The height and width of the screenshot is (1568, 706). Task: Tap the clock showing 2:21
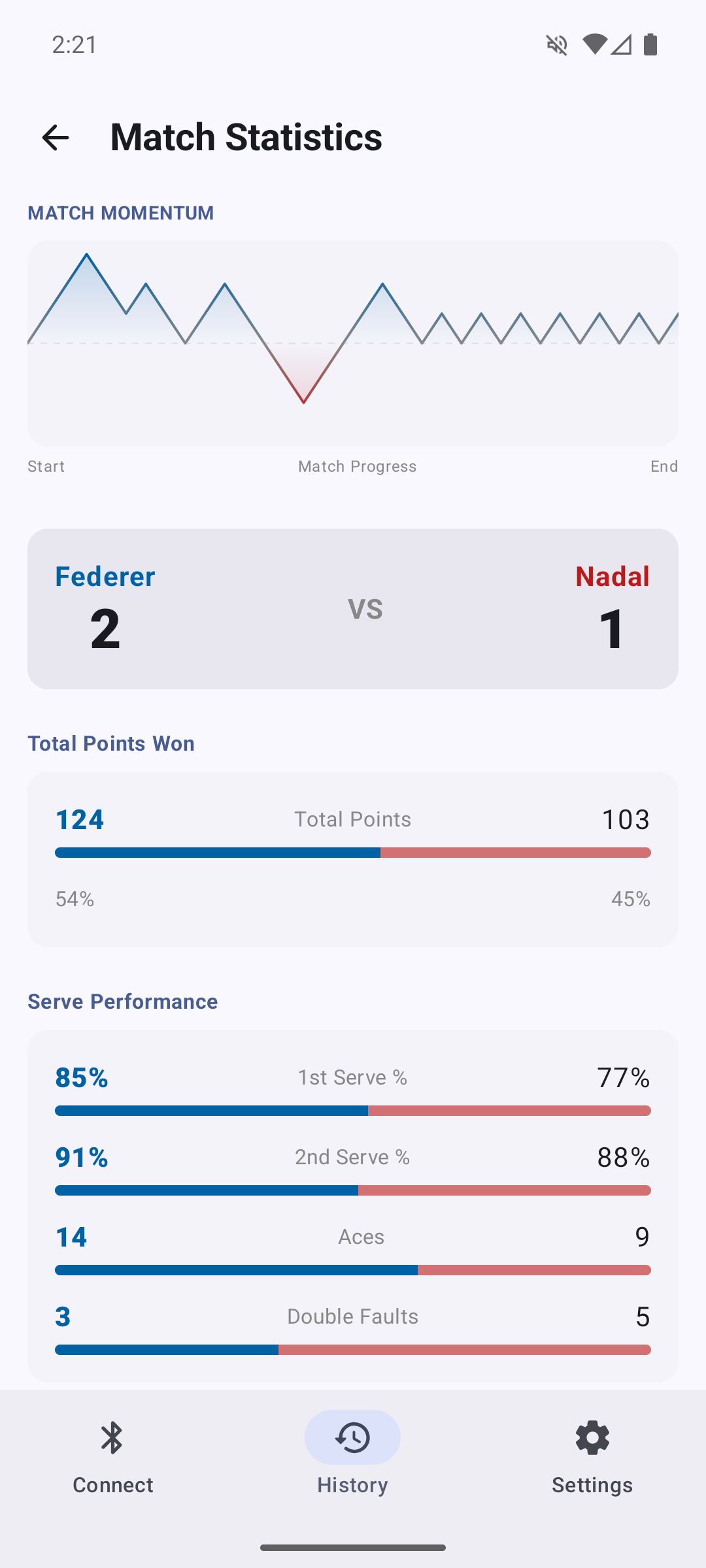pos(74,44)
